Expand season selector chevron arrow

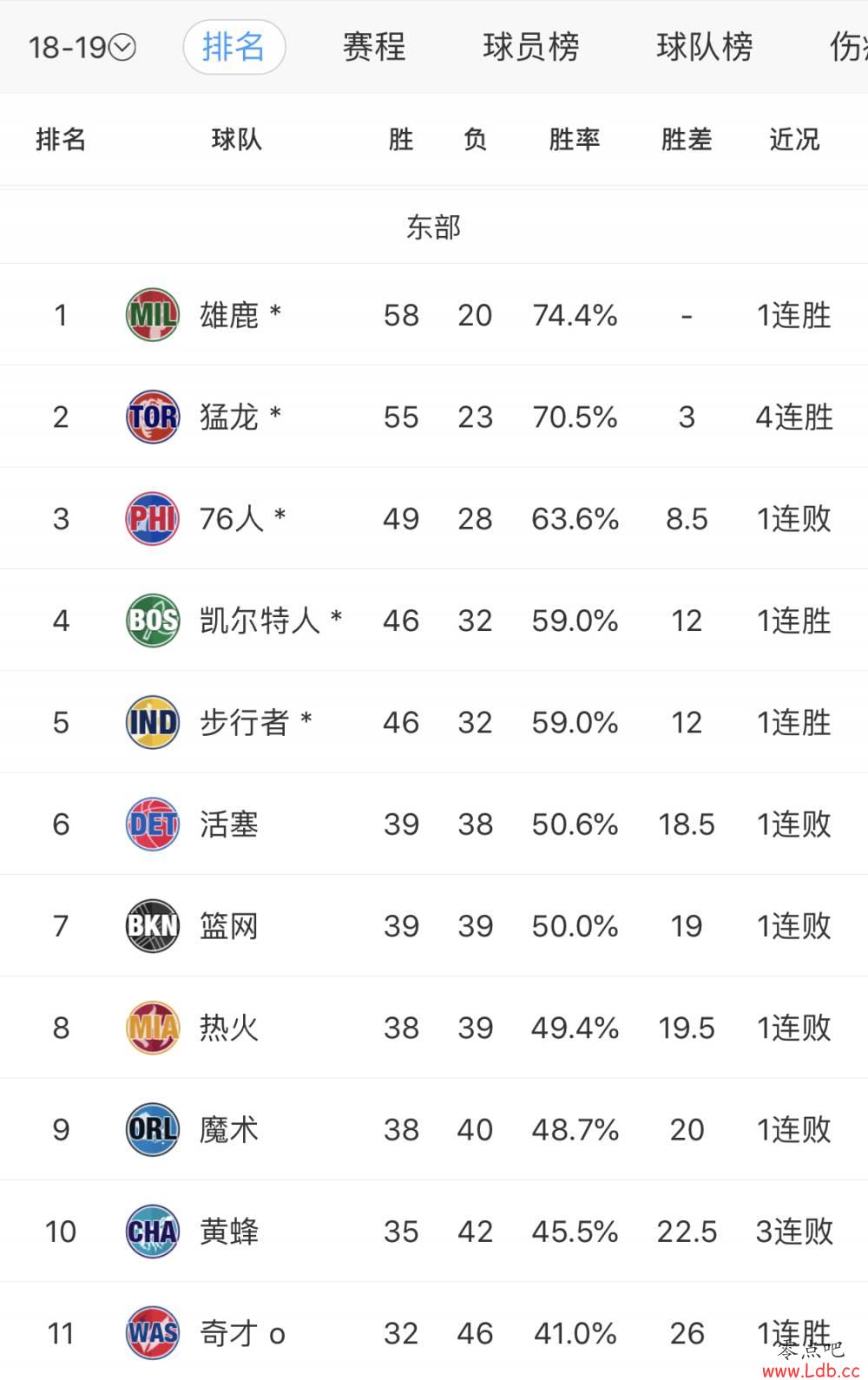(x=123, y=47)
